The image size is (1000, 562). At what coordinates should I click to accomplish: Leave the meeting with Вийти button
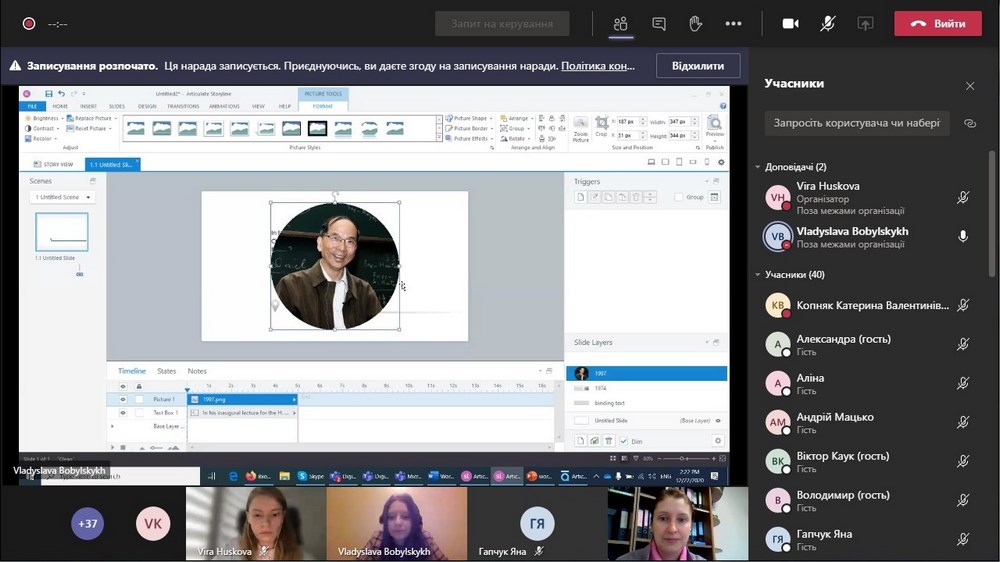[938, 24]
